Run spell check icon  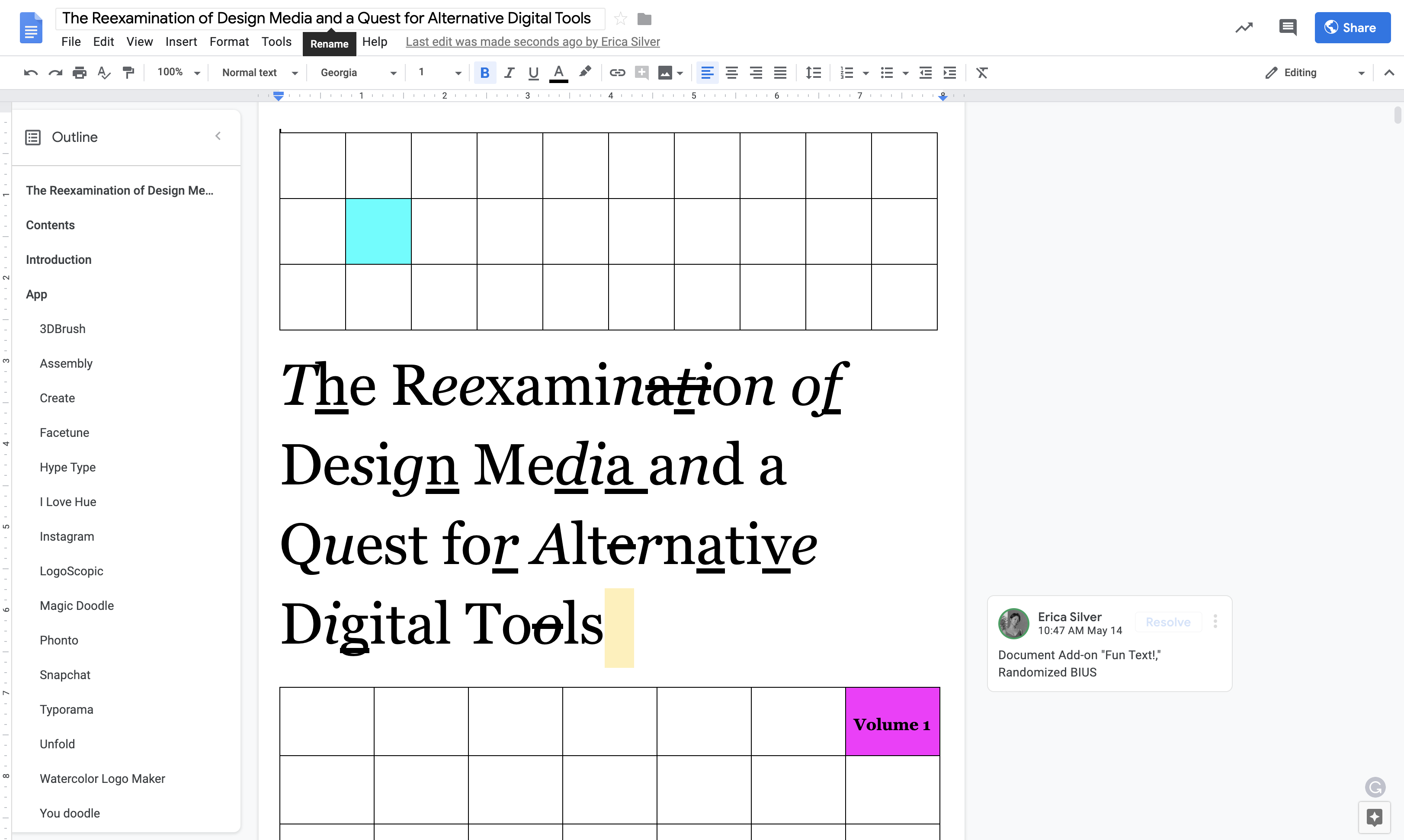(x=104, y=73)
